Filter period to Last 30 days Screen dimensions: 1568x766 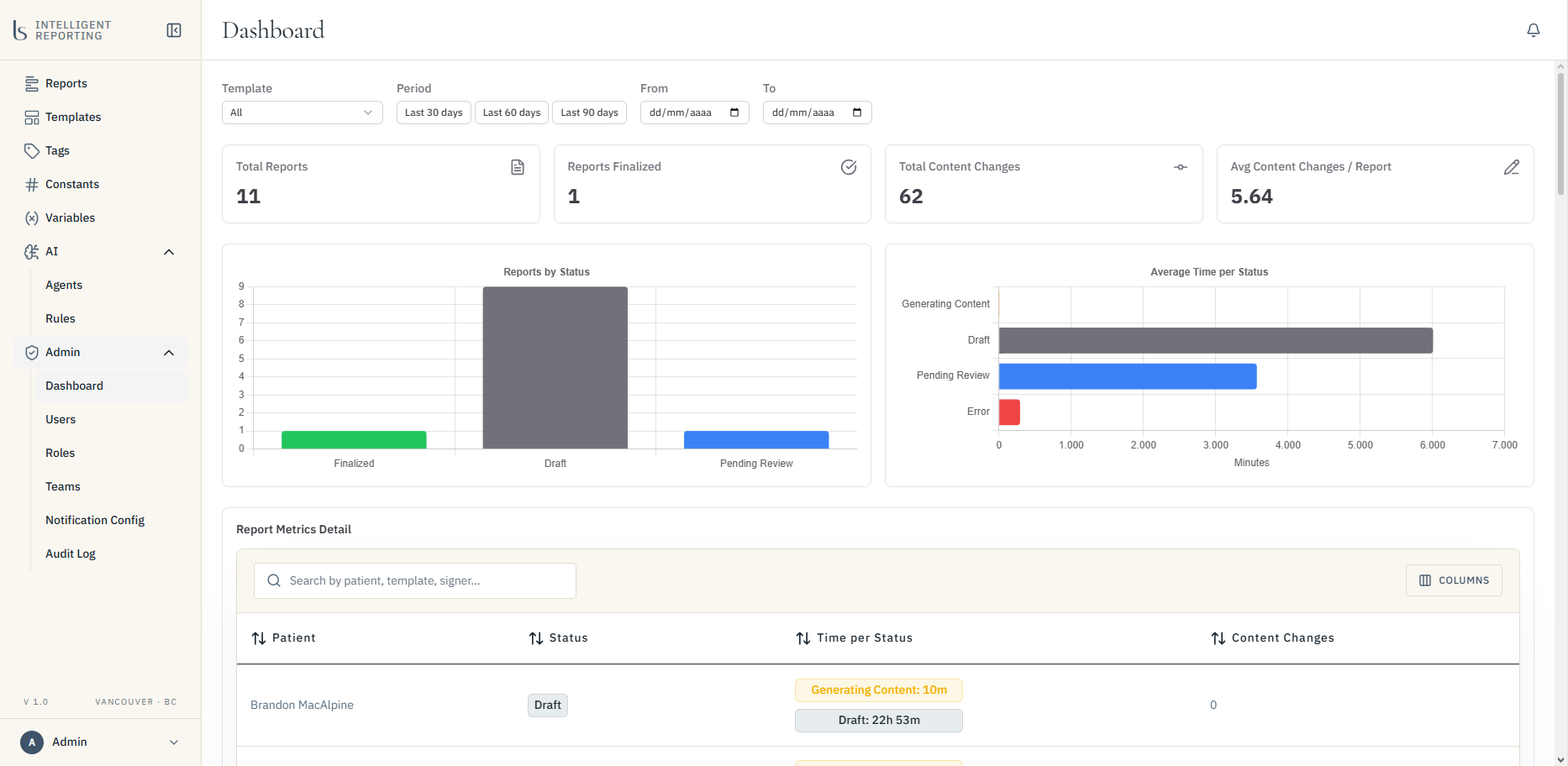[x=434, y=113]
